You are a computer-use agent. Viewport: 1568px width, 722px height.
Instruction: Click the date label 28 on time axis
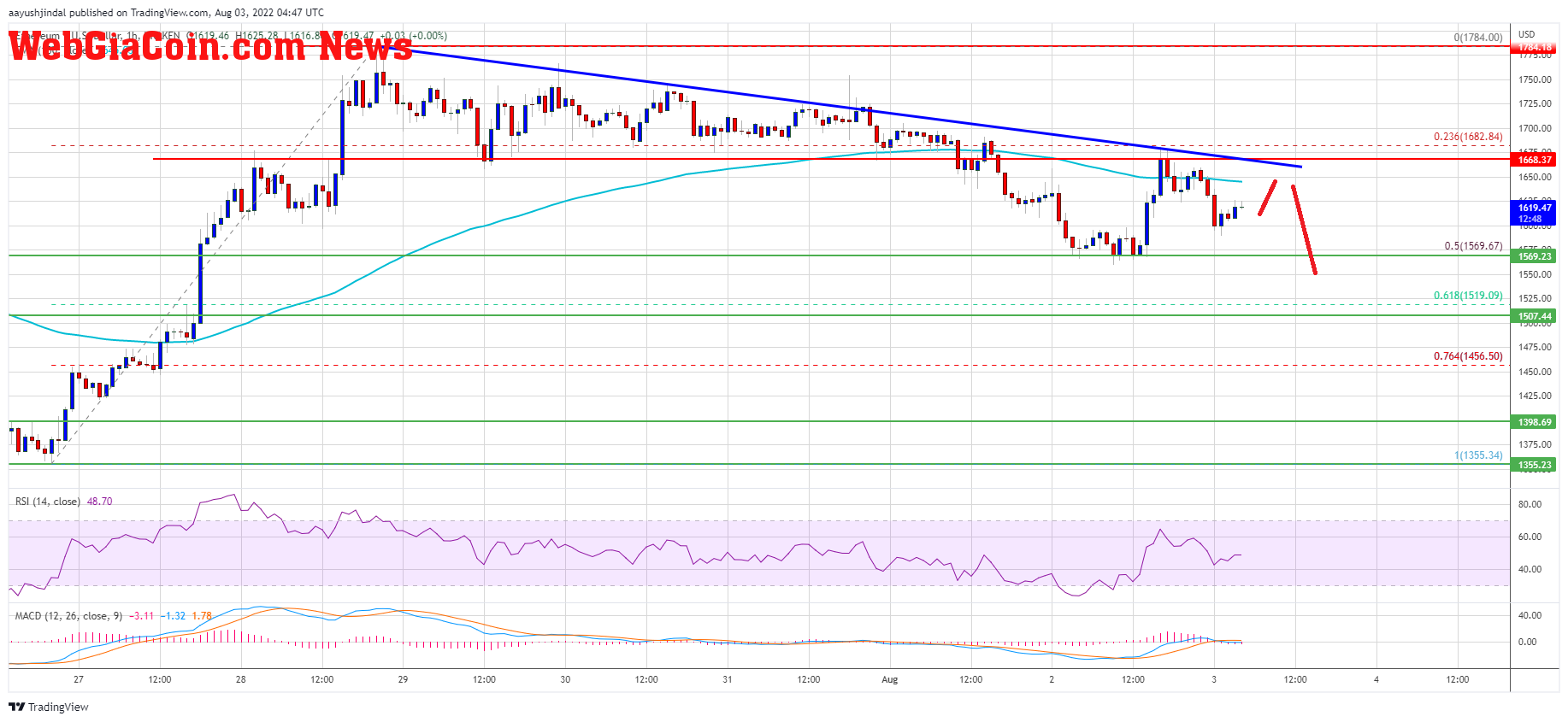tap(241, 679)
